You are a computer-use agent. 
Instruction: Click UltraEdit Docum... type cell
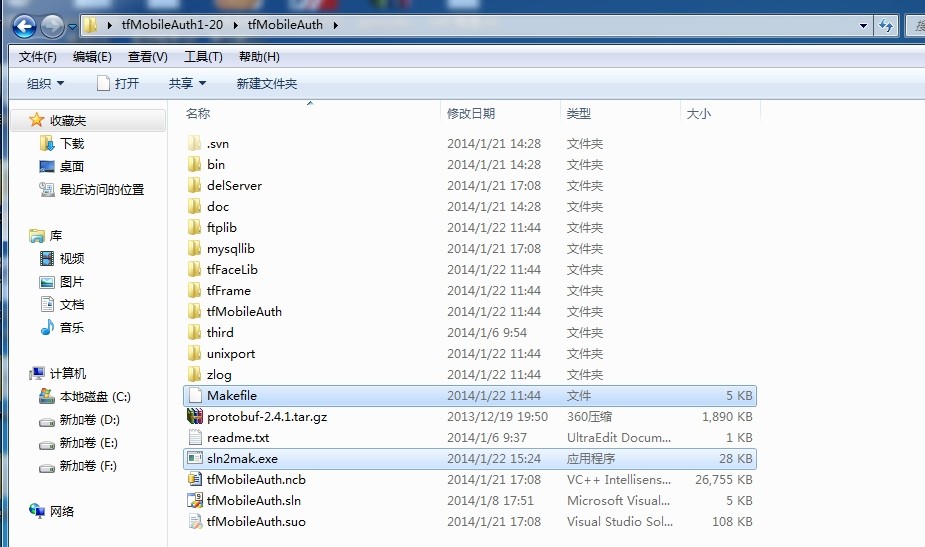(619, 437)
